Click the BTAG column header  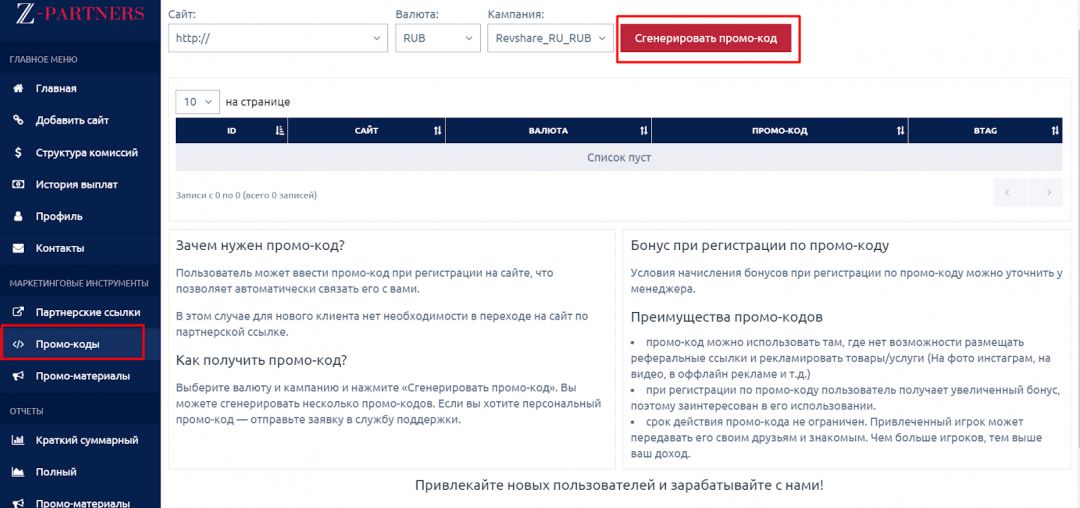click(985, 131)
